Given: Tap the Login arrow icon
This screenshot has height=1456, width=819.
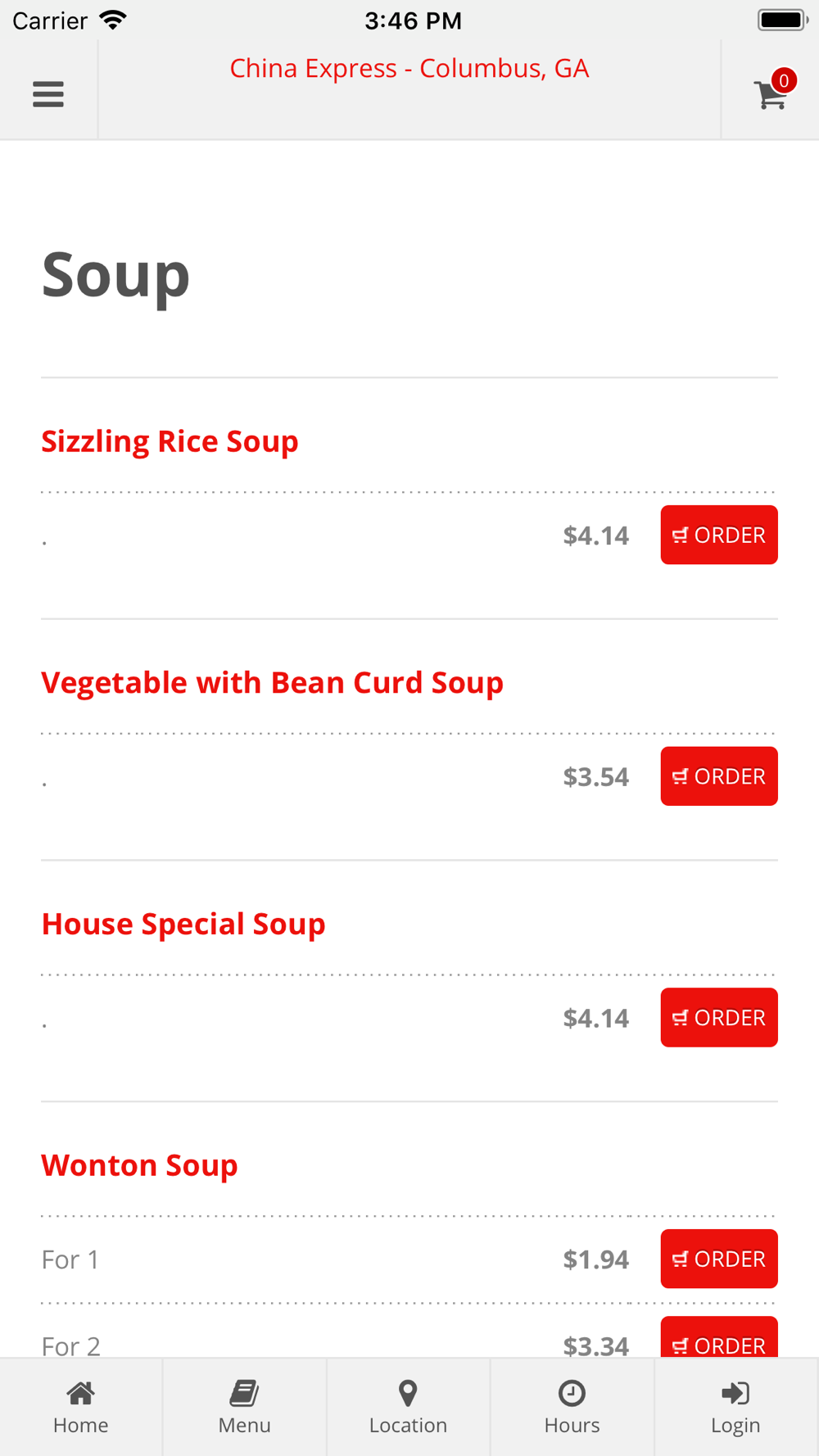Looking at the screenshot, I should [x=735, y=1392].
